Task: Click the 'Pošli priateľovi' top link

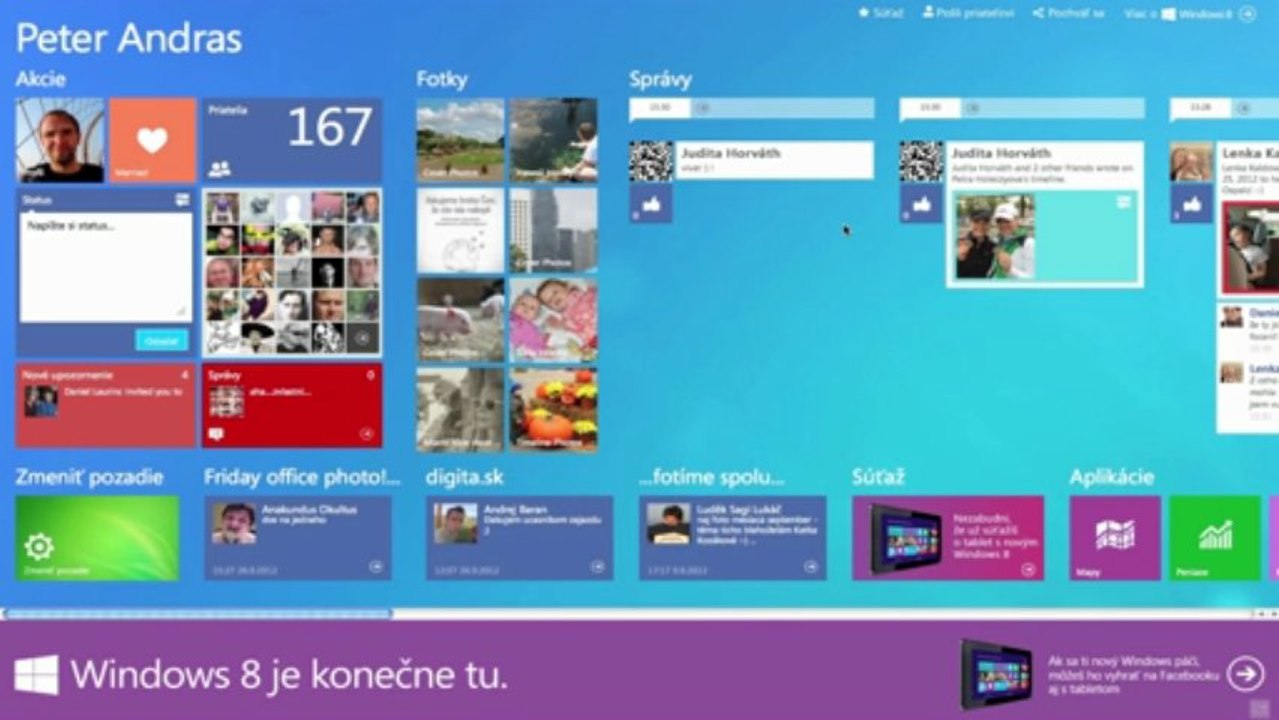Action: coord(968,13)
